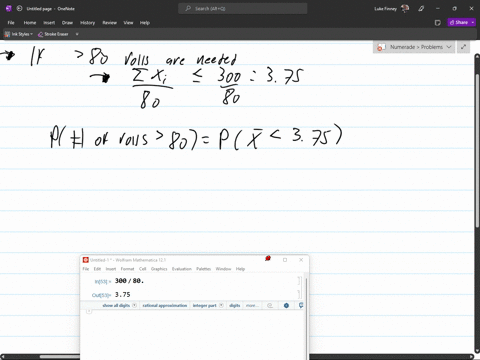
Task: Open the OneNote File menu
Action: pyautogui.click(x=11, y=23)
